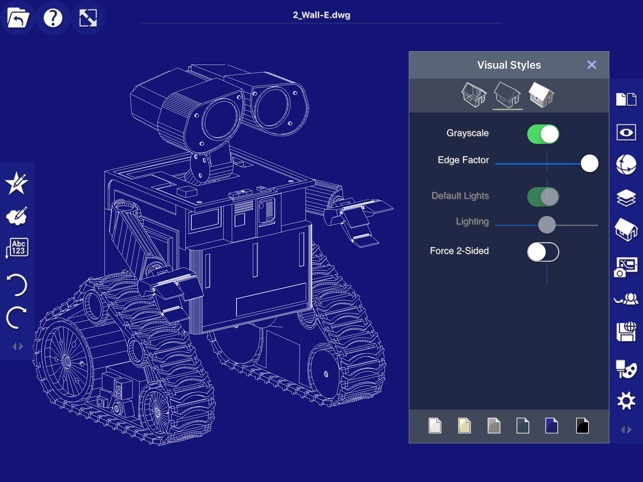Open the 3D orbit globe icon
This screenshot has height=482, width=643.
point(626,165)
